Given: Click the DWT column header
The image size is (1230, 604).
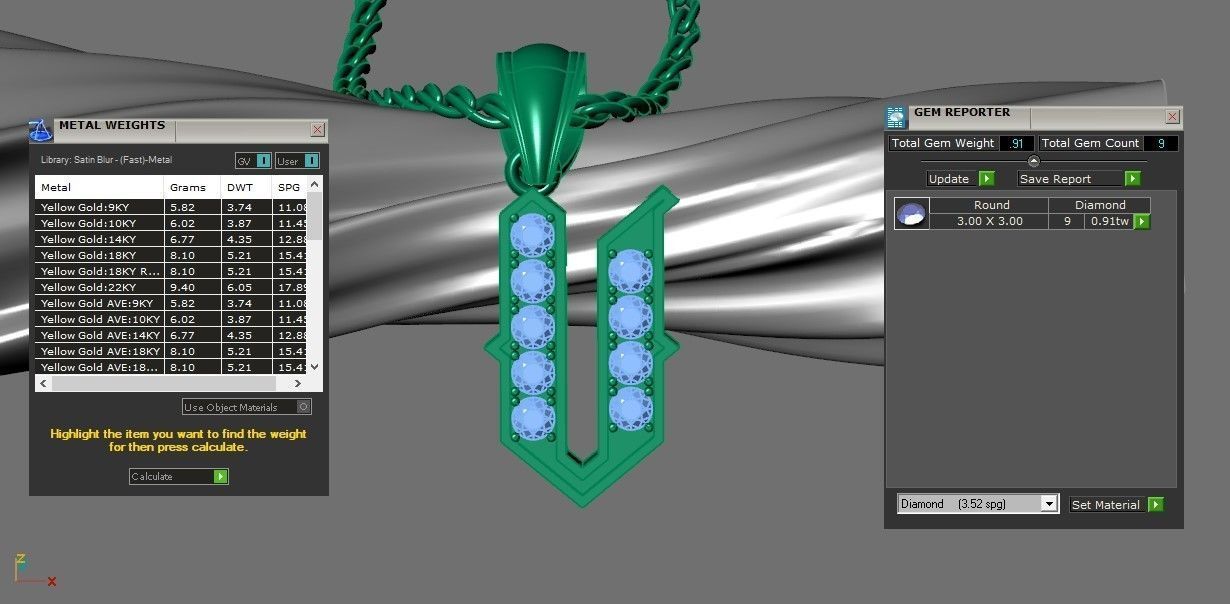Looking at the screenshot, I should (x=246, y=187).
